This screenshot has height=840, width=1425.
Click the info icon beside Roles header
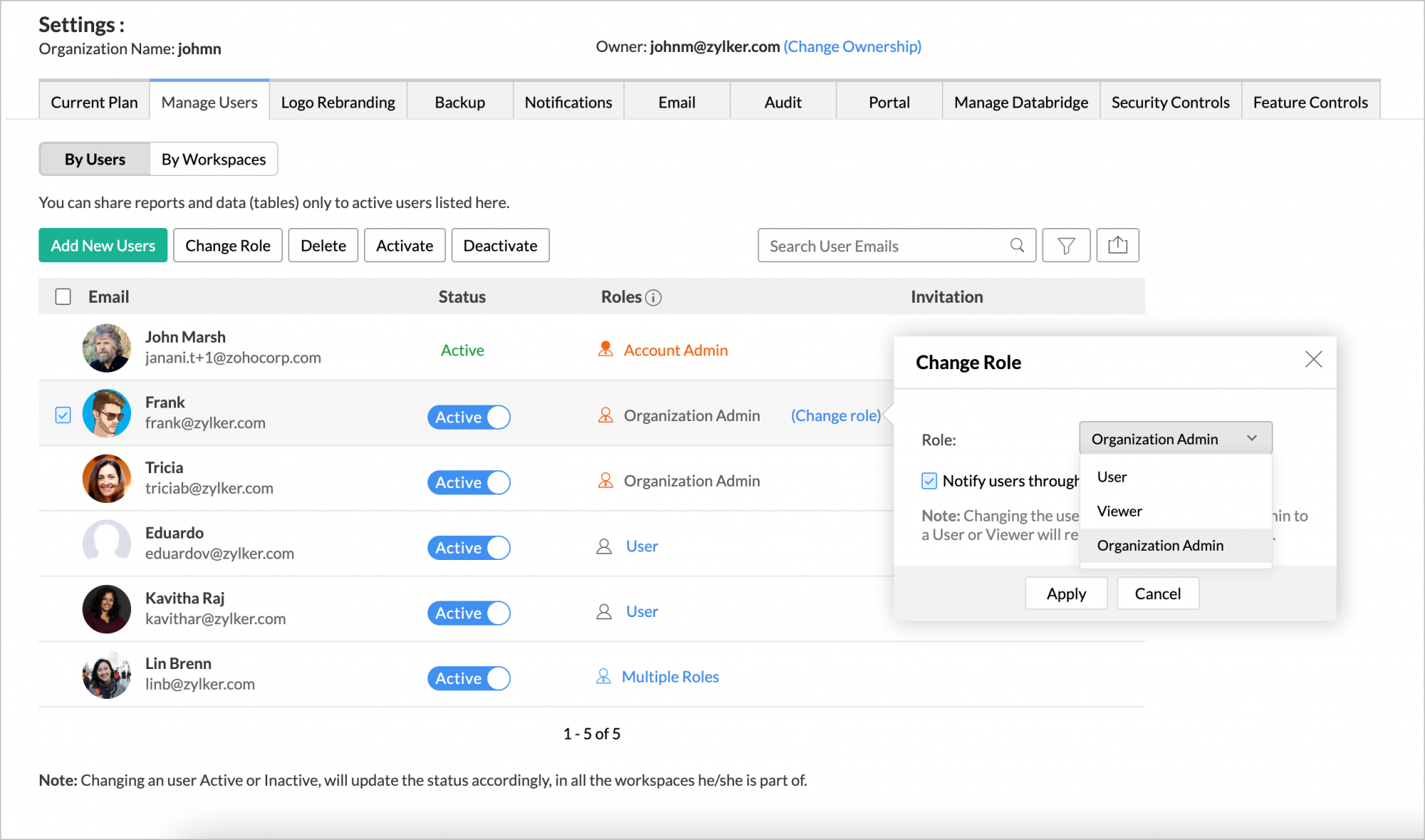(655, 298)
